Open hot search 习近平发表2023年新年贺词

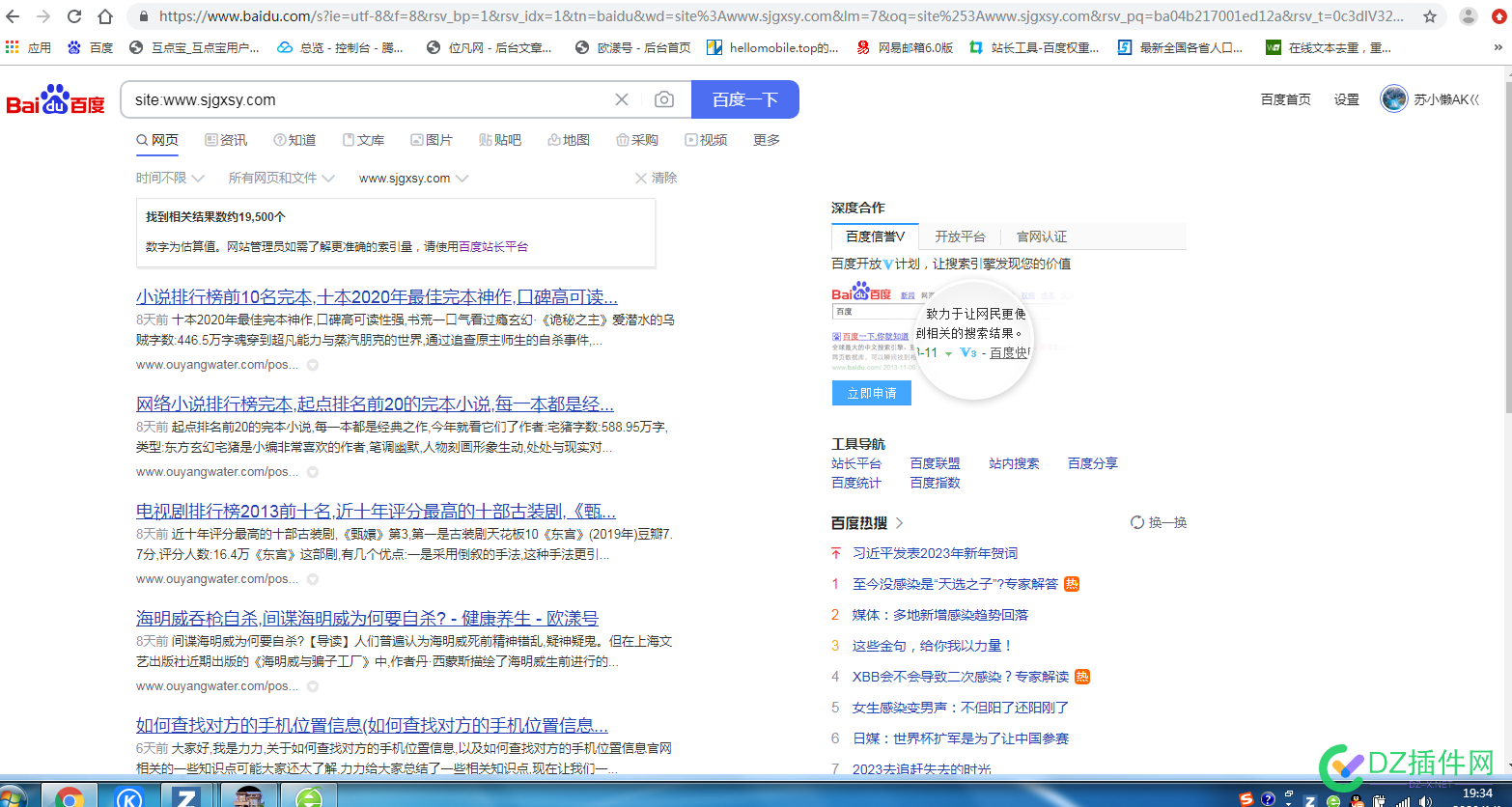(x=935, y=553)
